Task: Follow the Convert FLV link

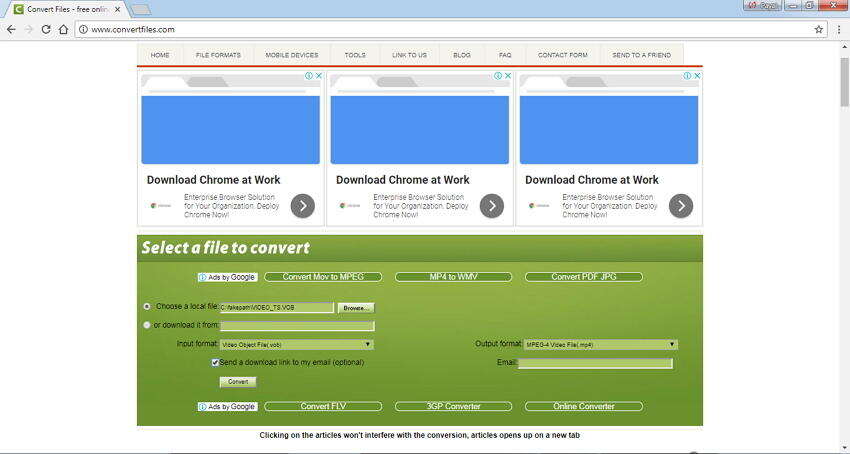Action: click(323, 406)
